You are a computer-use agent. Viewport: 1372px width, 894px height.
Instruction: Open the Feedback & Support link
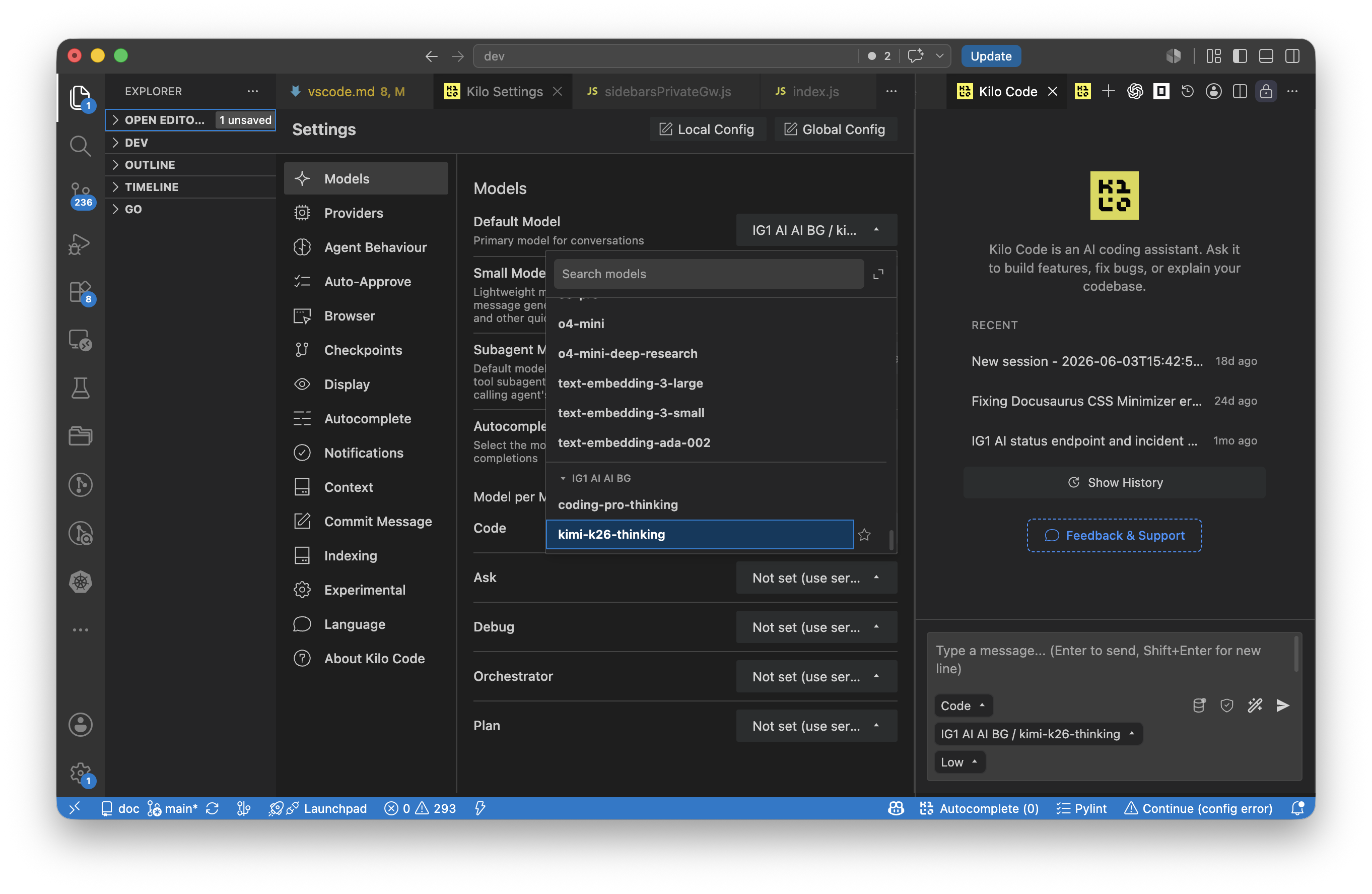(x=1114, y=535)
